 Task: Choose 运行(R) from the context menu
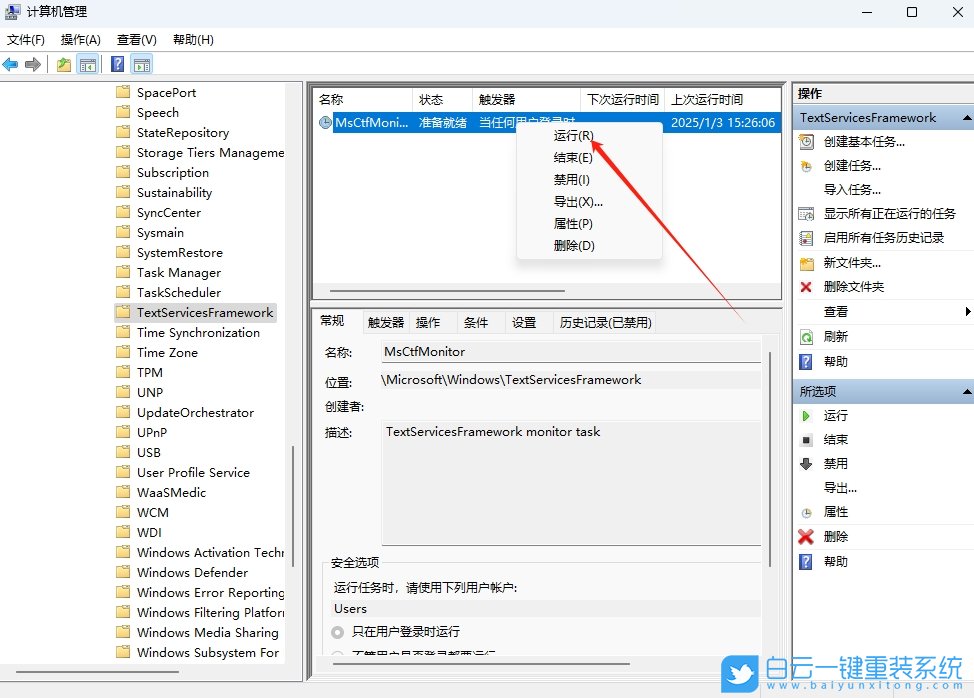[572, 136]
